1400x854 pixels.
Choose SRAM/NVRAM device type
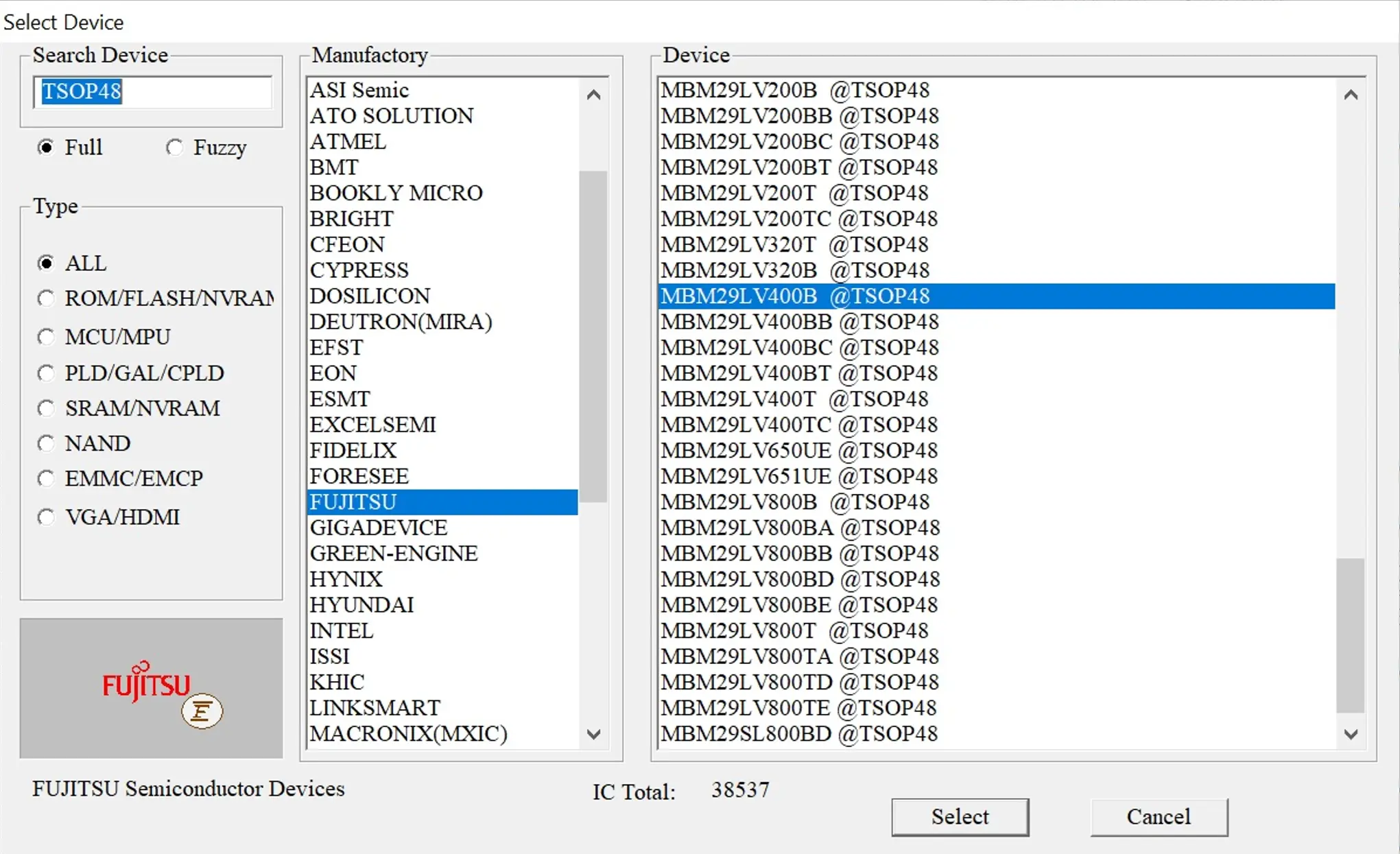coord(46,408)
